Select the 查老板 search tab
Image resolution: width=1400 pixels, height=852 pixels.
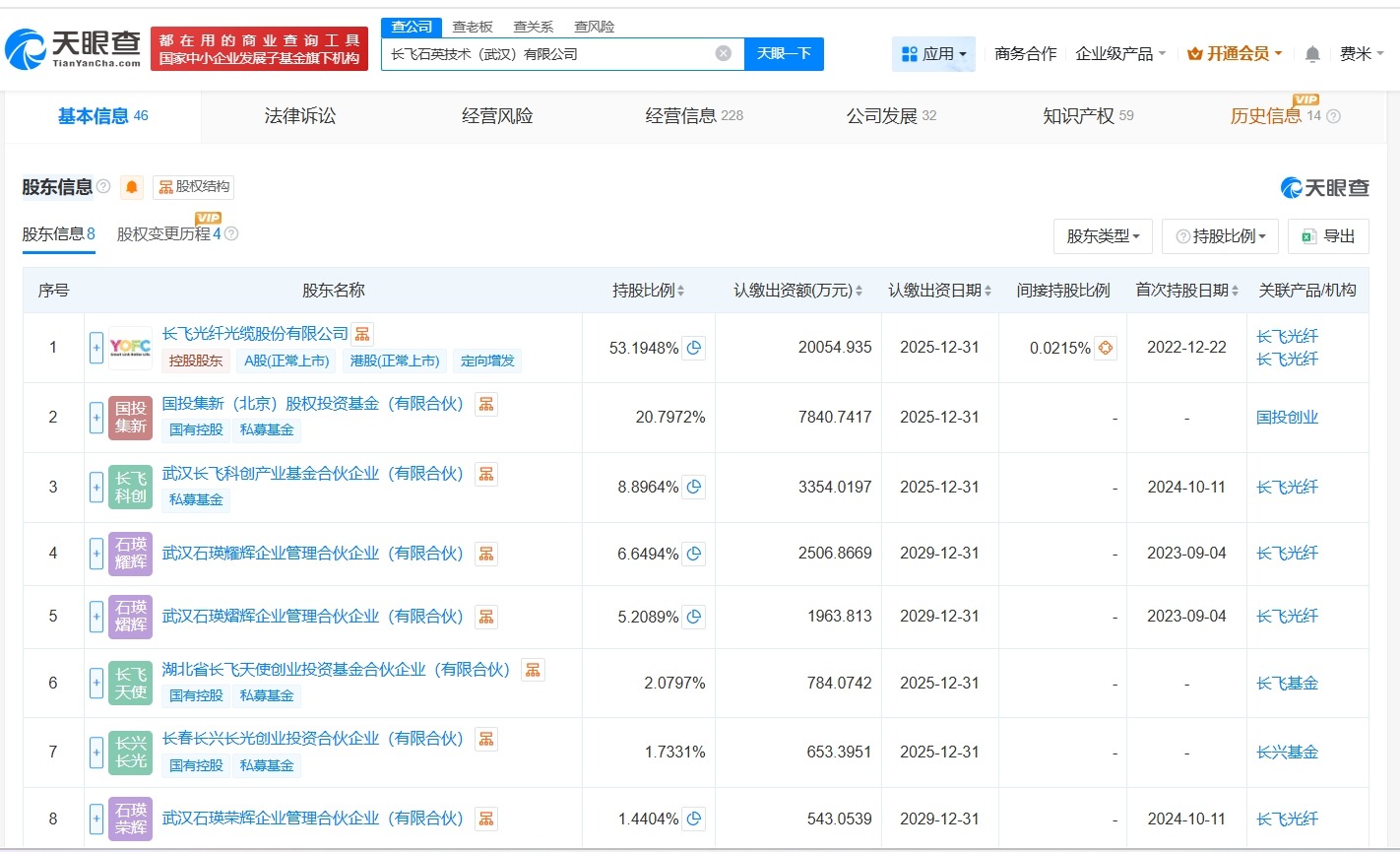[x=473, y=27]
